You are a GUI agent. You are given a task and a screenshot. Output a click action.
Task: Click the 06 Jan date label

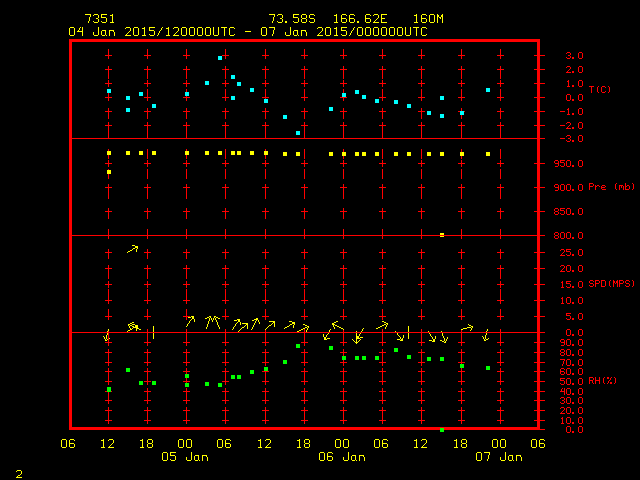341,457
